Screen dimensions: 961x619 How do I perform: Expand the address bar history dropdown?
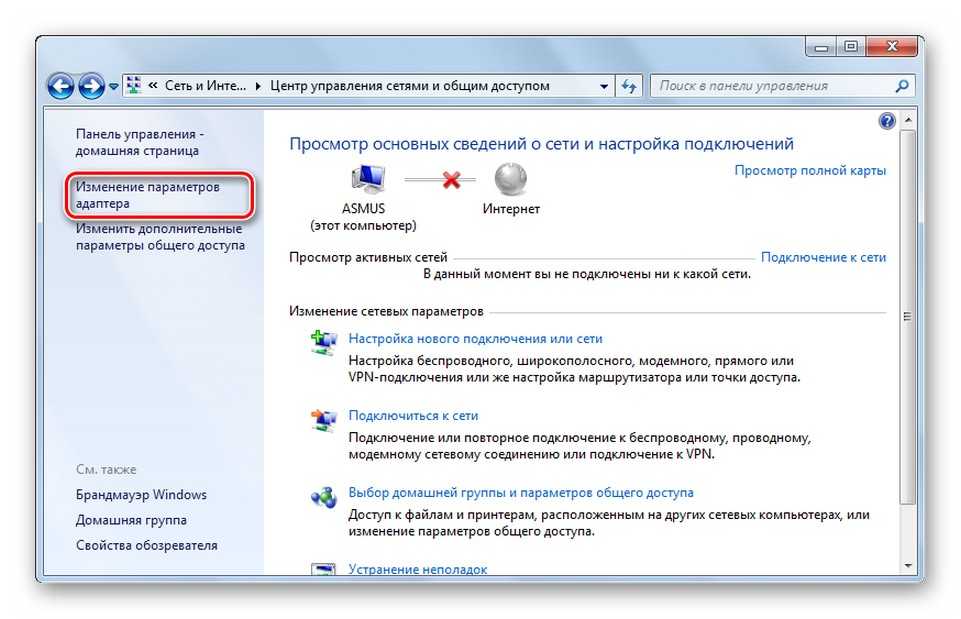604,87
